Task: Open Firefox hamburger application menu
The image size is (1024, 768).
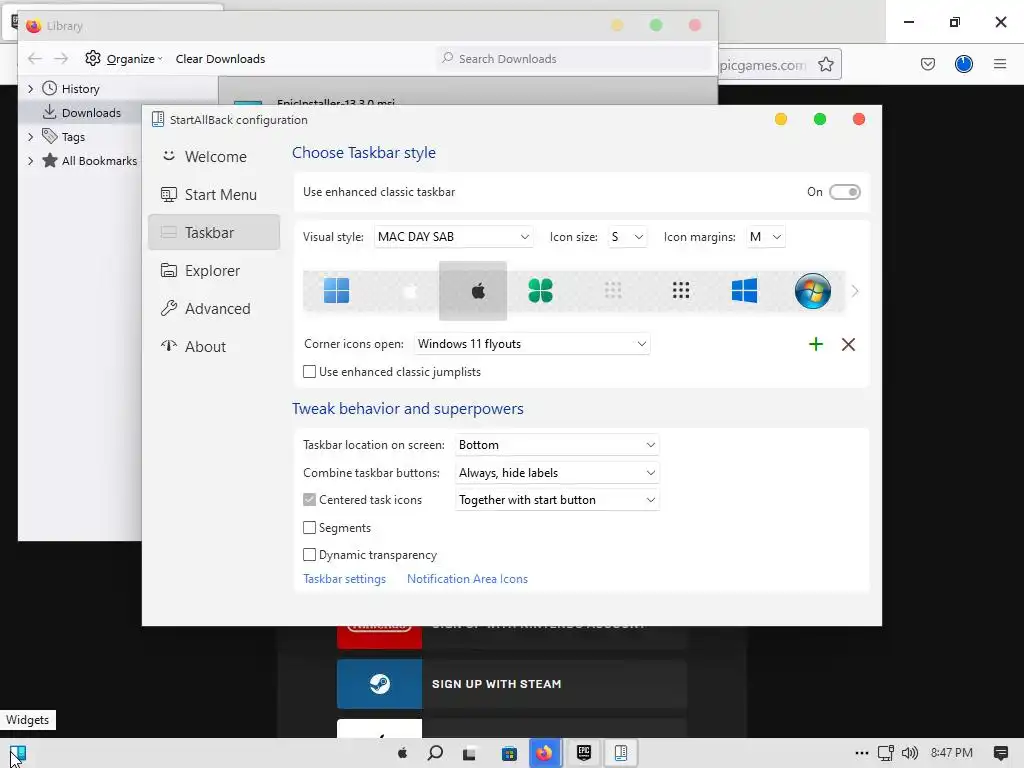Action: pyautogui.click(x=999, y=64)
